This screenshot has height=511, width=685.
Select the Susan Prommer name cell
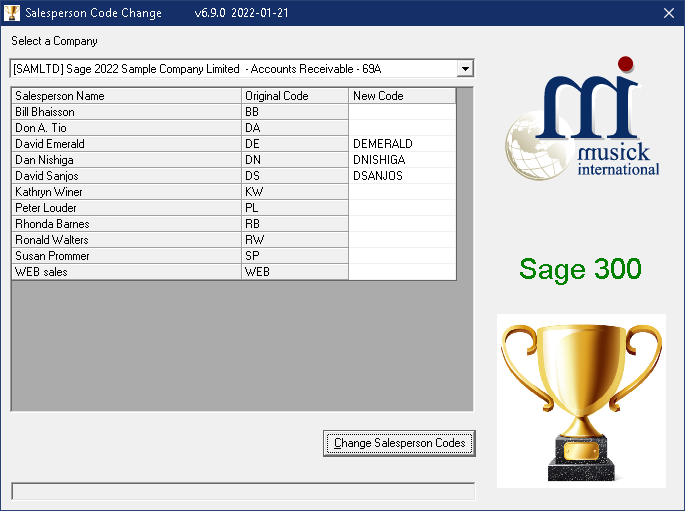127,256
